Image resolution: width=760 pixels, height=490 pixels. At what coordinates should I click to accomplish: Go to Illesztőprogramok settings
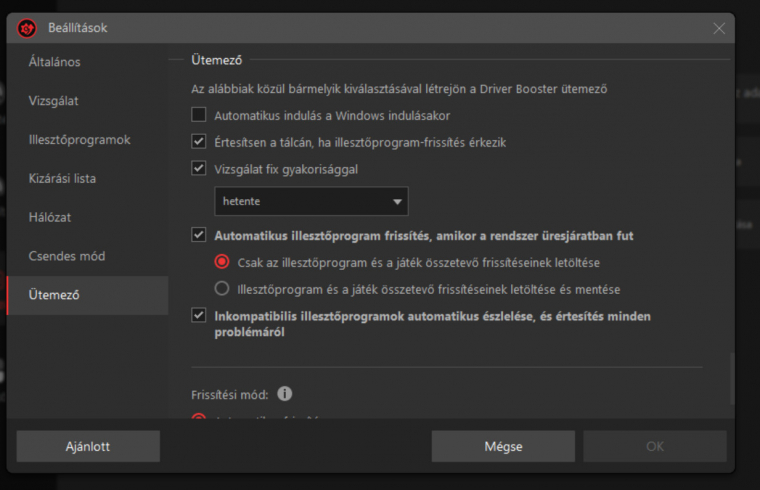(x=88, y=140)
